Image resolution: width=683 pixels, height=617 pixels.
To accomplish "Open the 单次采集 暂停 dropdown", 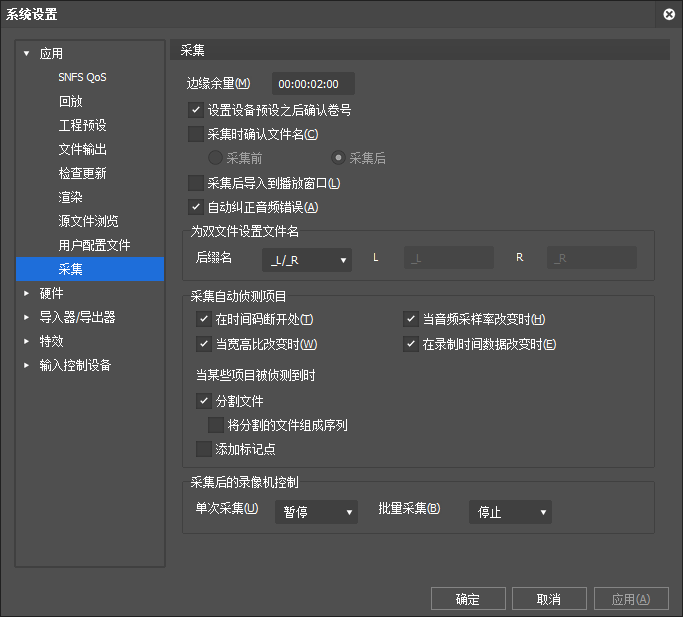I will point(316,512).
